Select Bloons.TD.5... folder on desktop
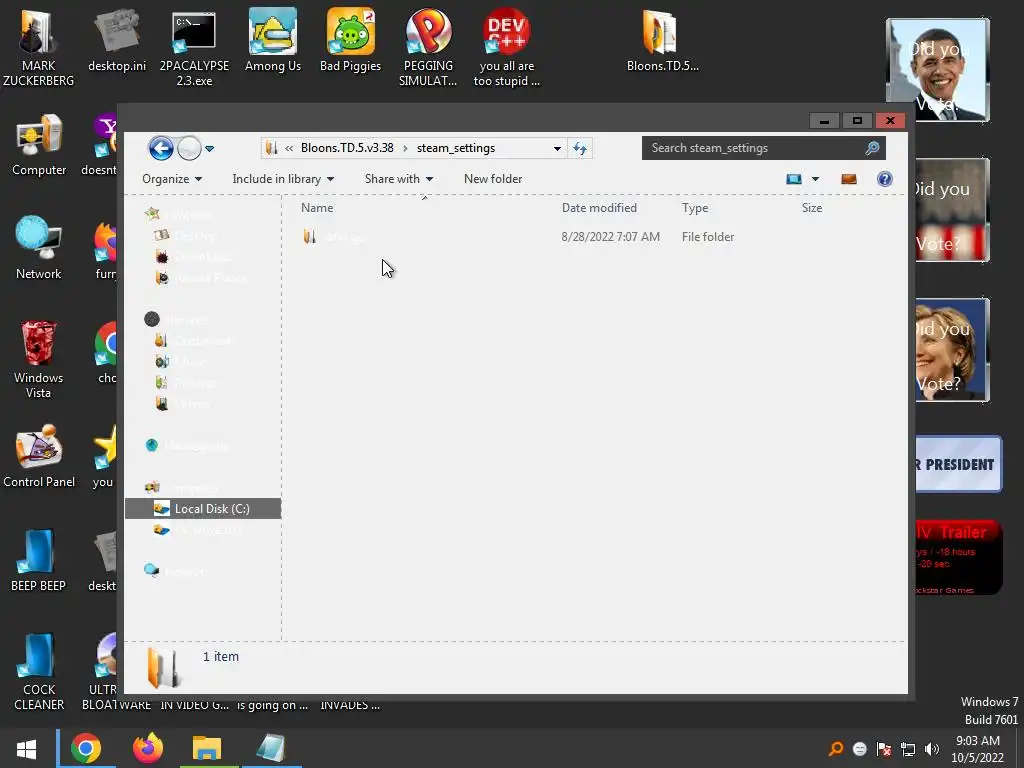The height and width of the screenshot is (768, 1024). pos(662,41)
